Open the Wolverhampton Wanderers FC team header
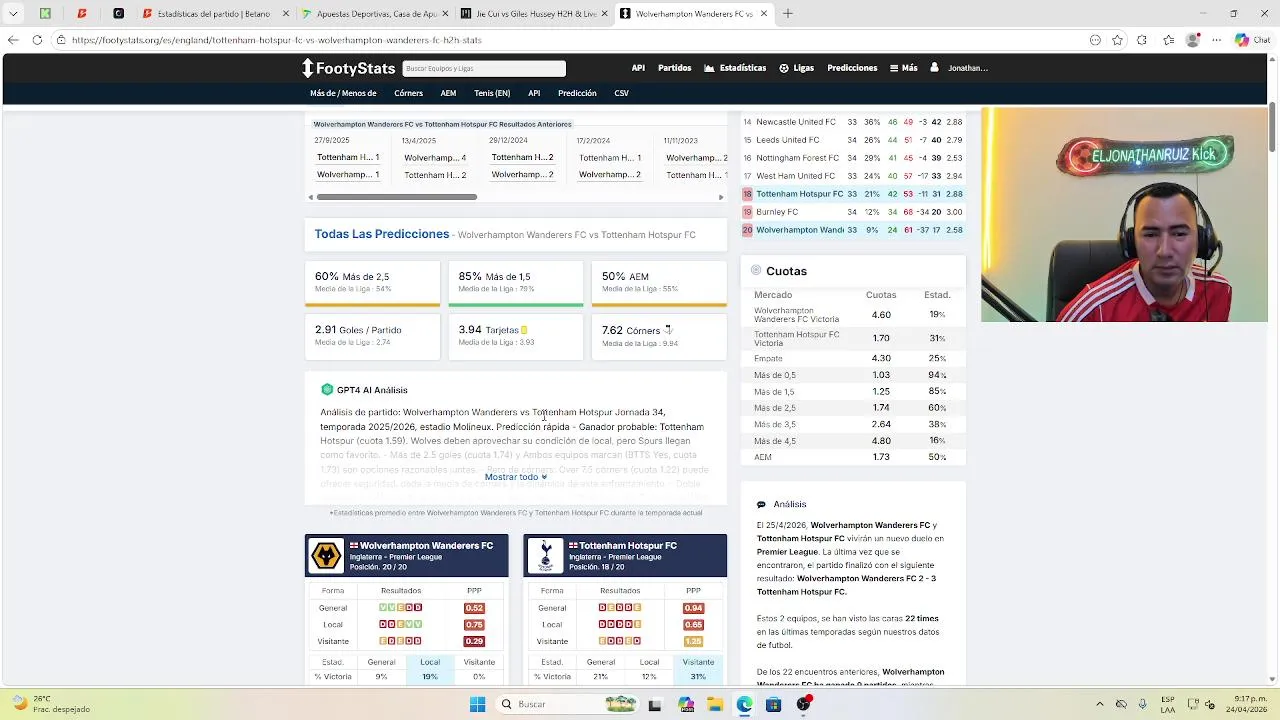 (x=407, y=556)
